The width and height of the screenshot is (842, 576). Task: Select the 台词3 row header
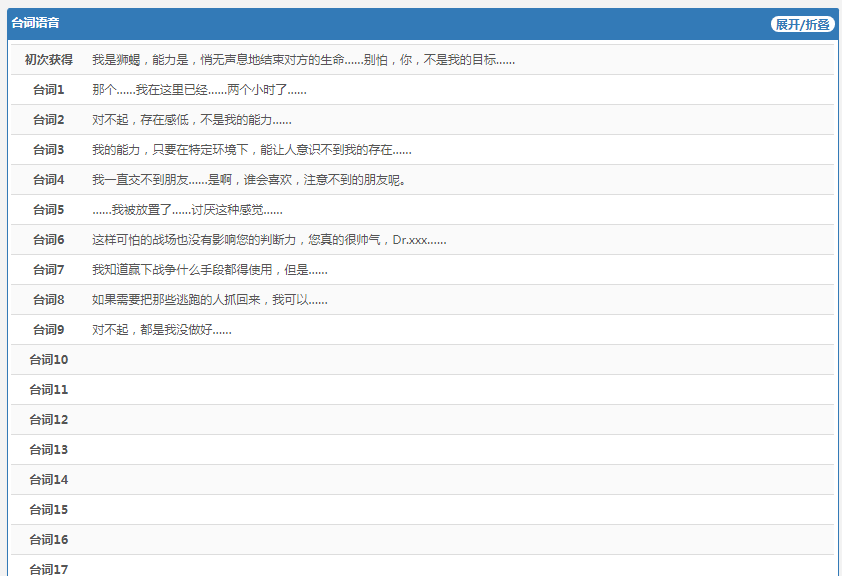click(x=48, y=150)
